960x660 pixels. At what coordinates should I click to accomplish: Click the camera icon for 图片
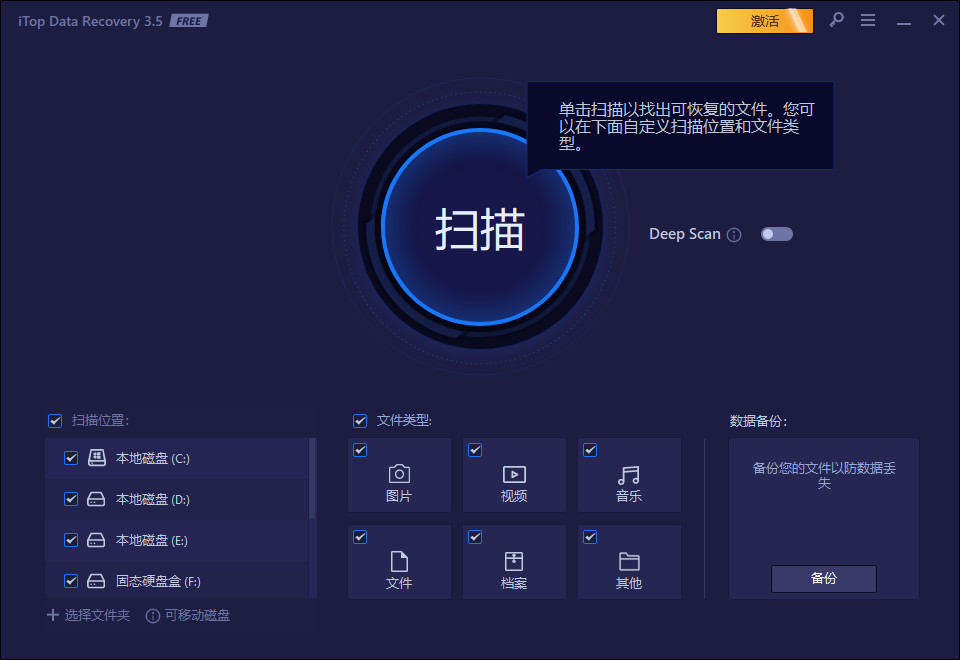399,474
